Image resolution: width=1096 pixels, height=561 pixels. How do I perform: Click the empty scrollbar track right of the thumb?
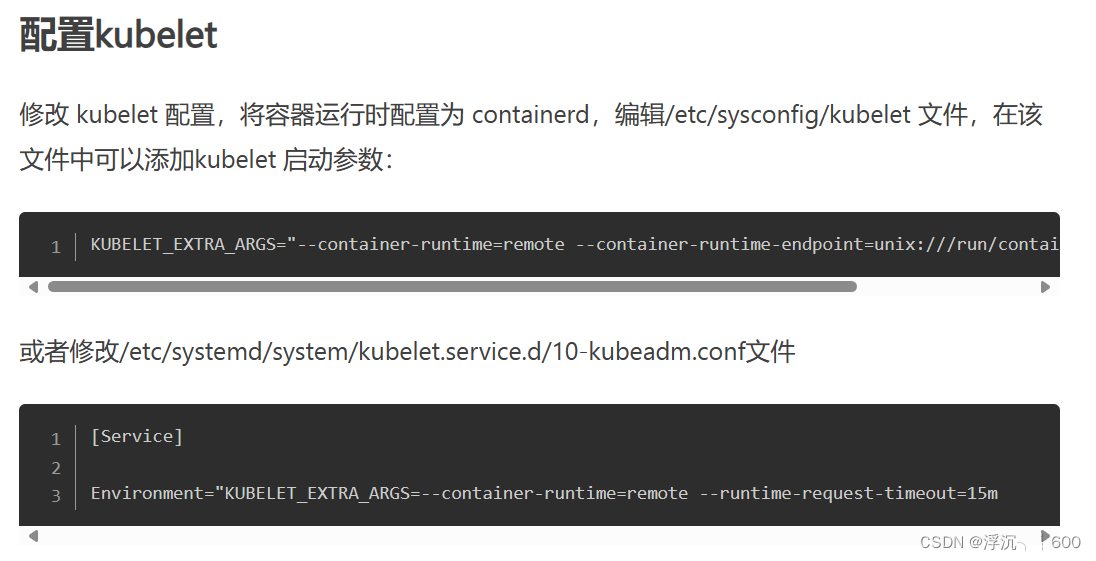pyautogui.click(x=948, y=287)
